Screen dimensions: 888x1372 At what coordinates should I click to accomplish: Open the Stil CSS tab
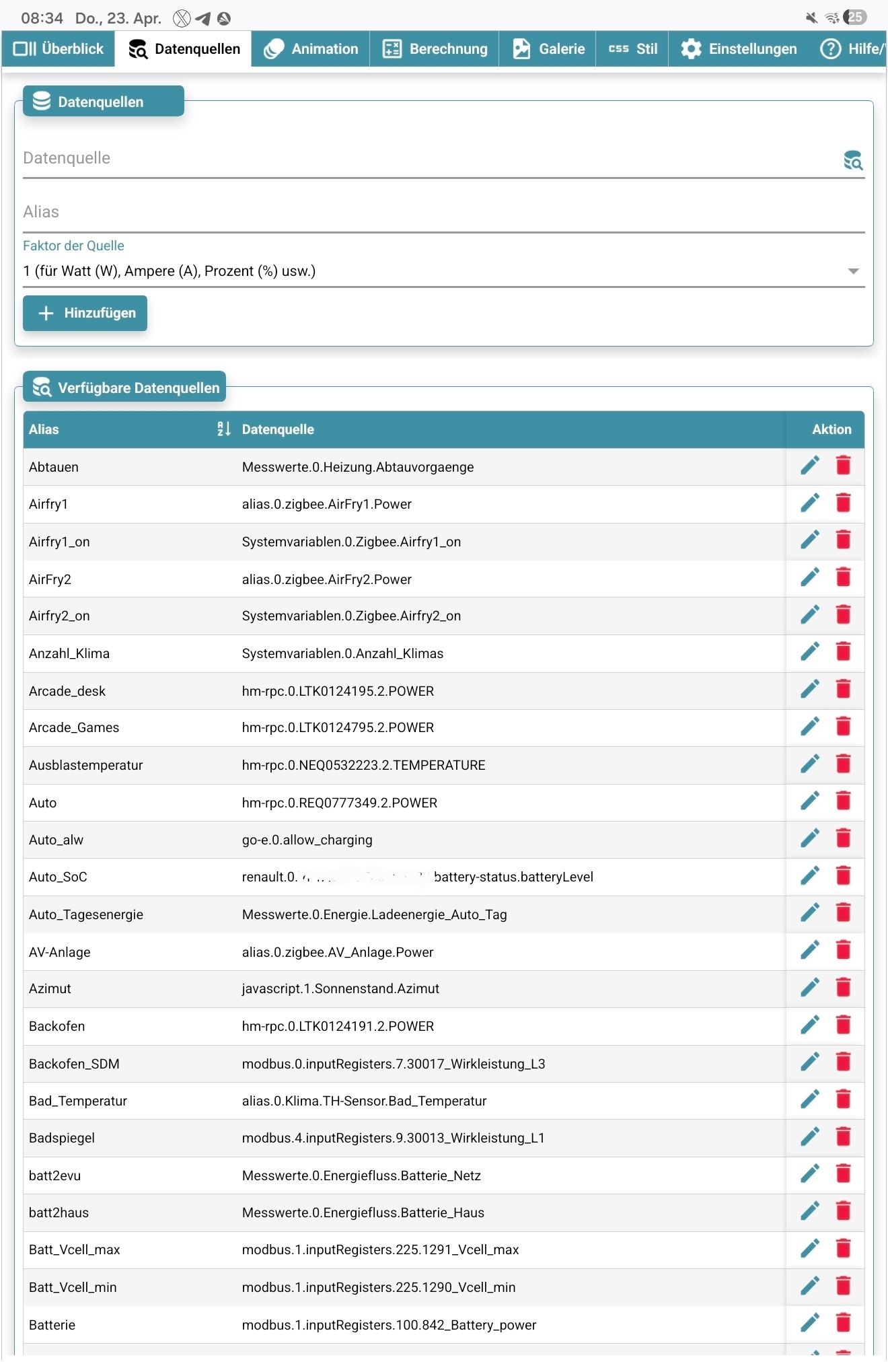pos(632,49)
